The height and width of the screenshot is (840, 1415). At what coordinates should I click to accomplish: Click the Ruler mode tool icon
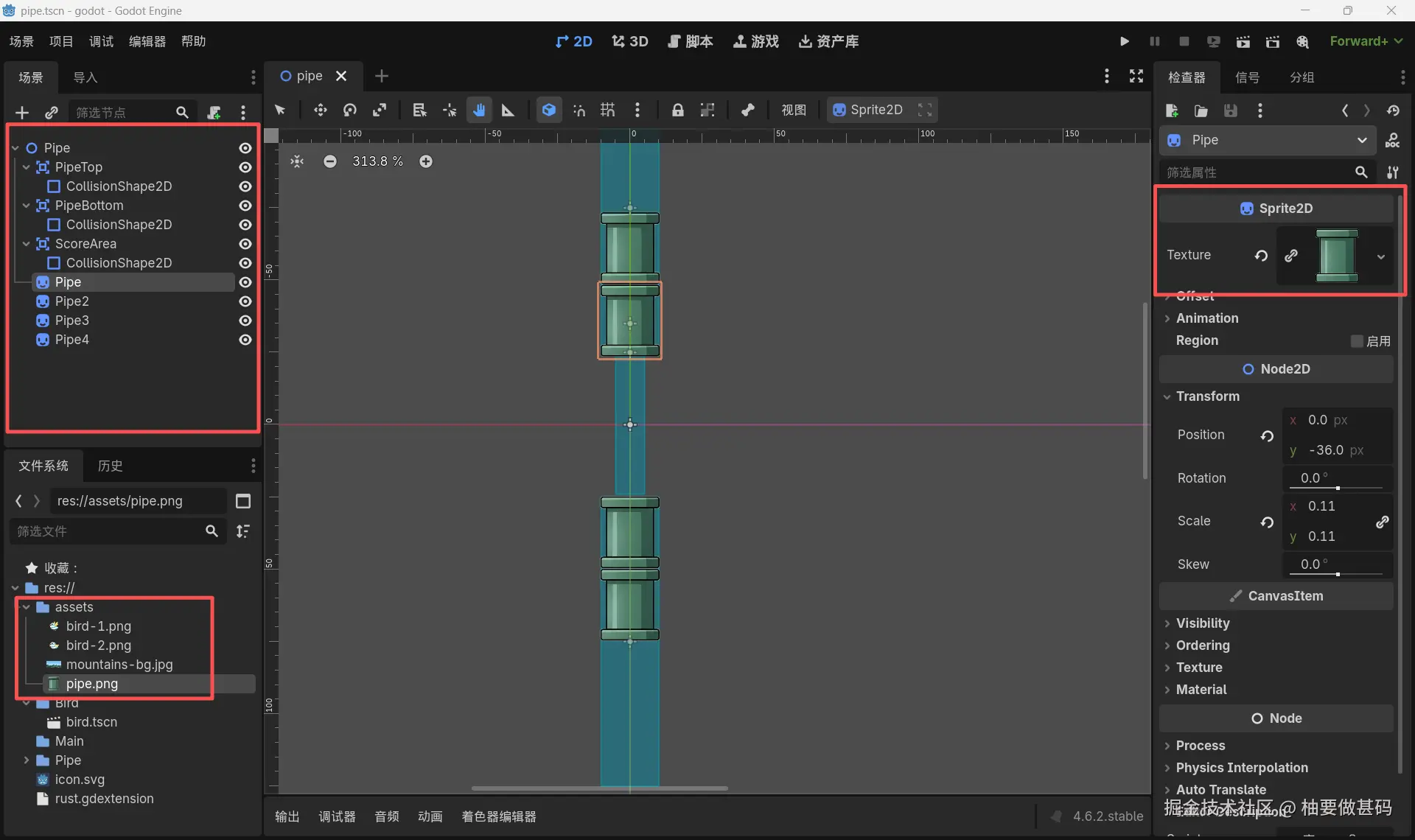508,110
